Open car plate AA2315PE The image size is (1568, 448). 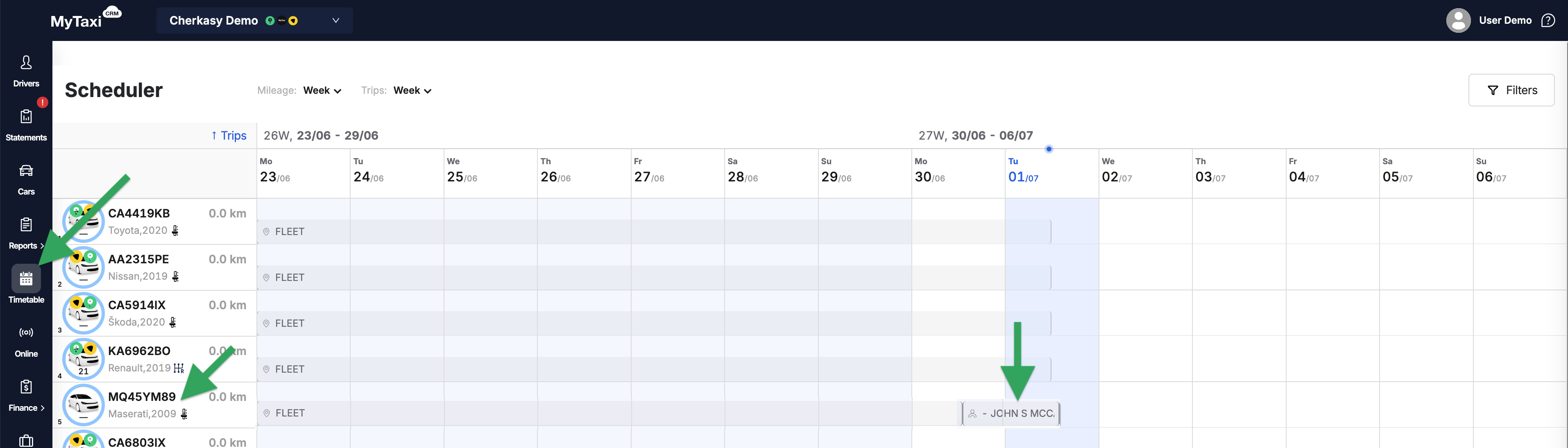(138, 259)
